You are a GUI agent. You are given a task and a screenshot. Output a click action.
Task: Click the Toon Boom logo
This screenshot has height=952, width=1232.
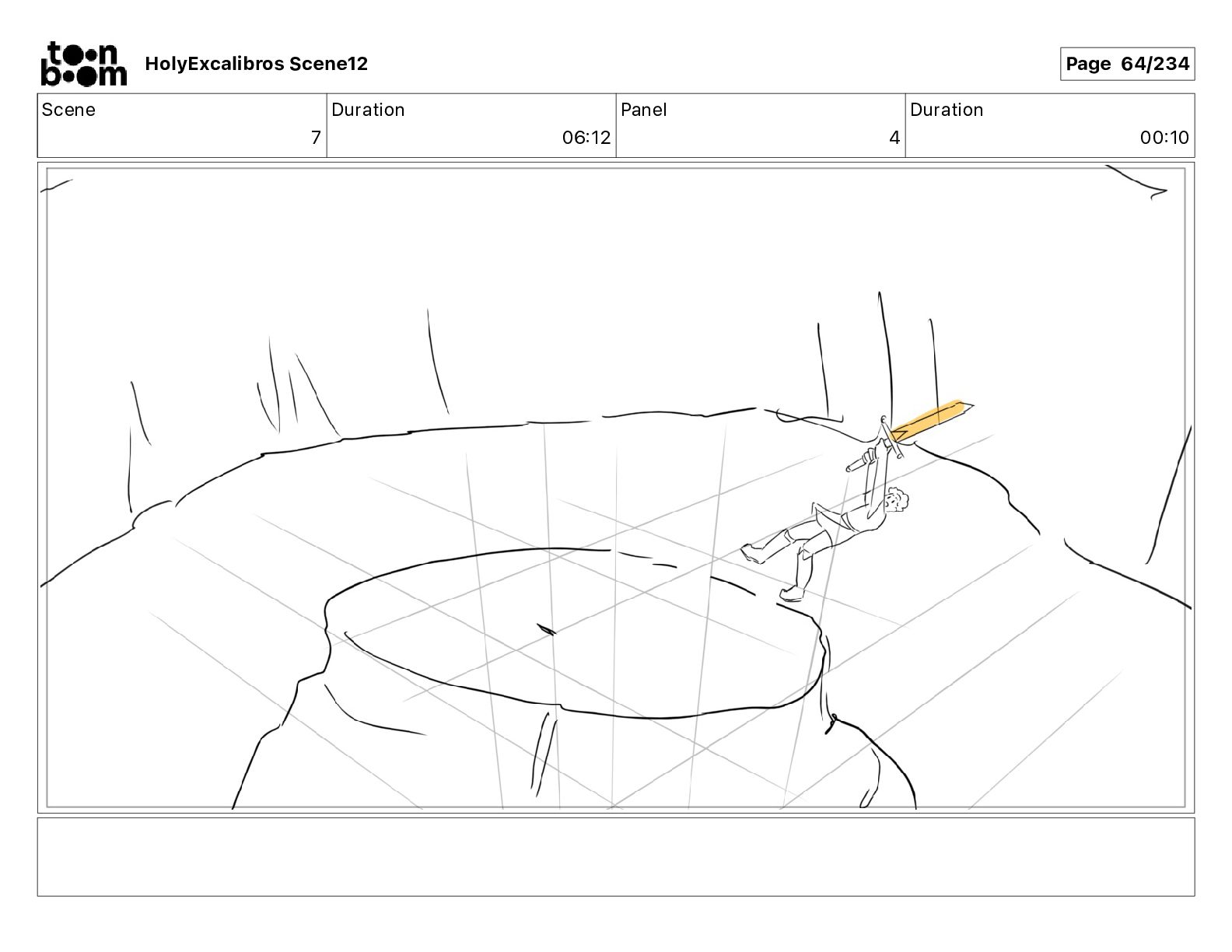click(x=83, y=63)
